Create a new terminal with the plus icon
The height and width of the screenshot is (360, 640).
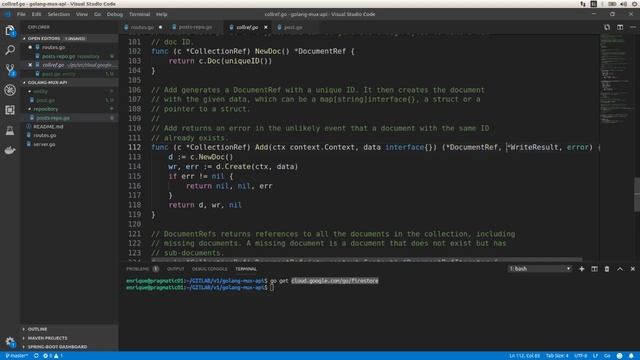(x=582, y=269)
